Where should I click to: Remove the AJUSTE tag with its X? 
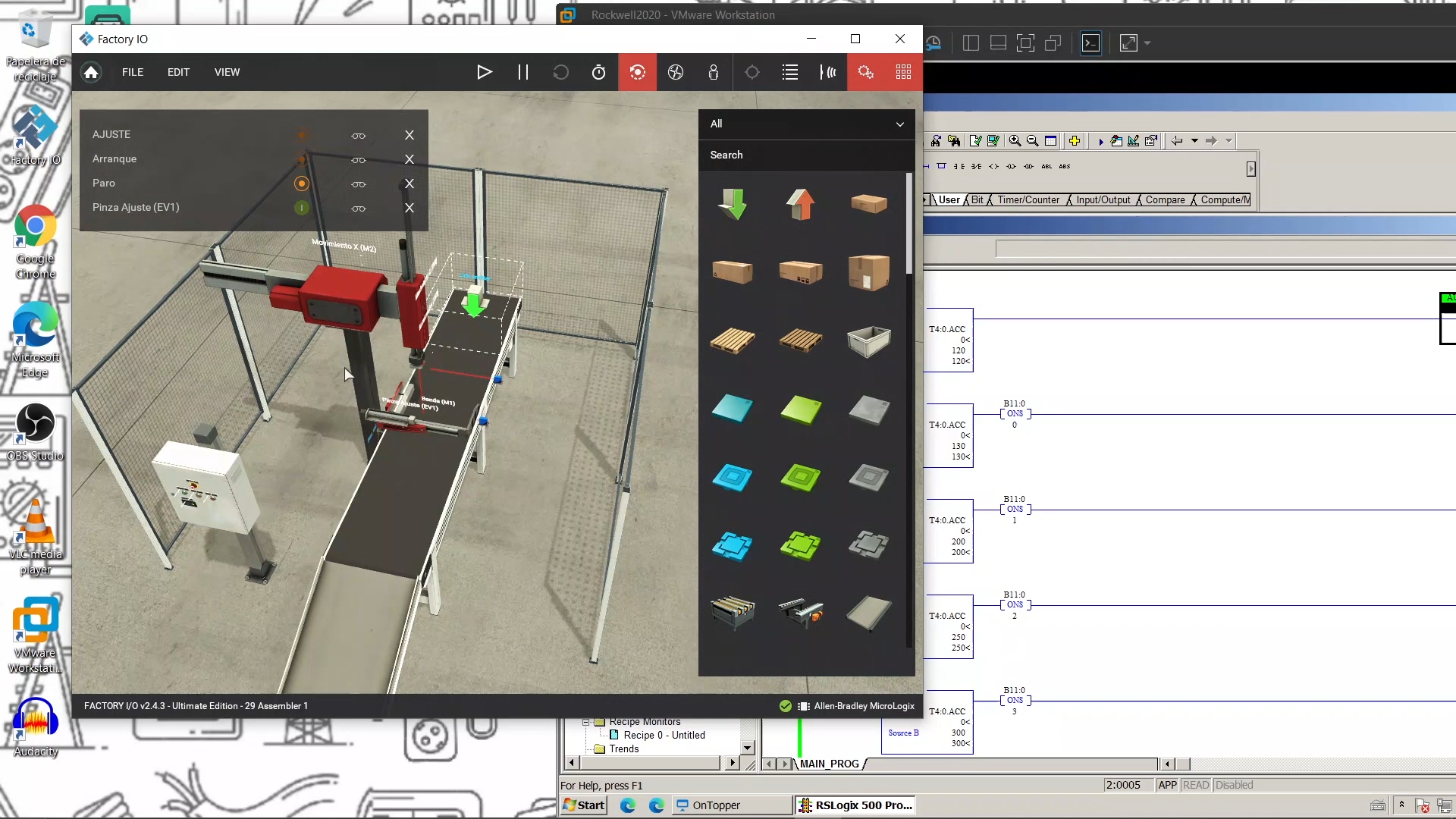(409, 135)
